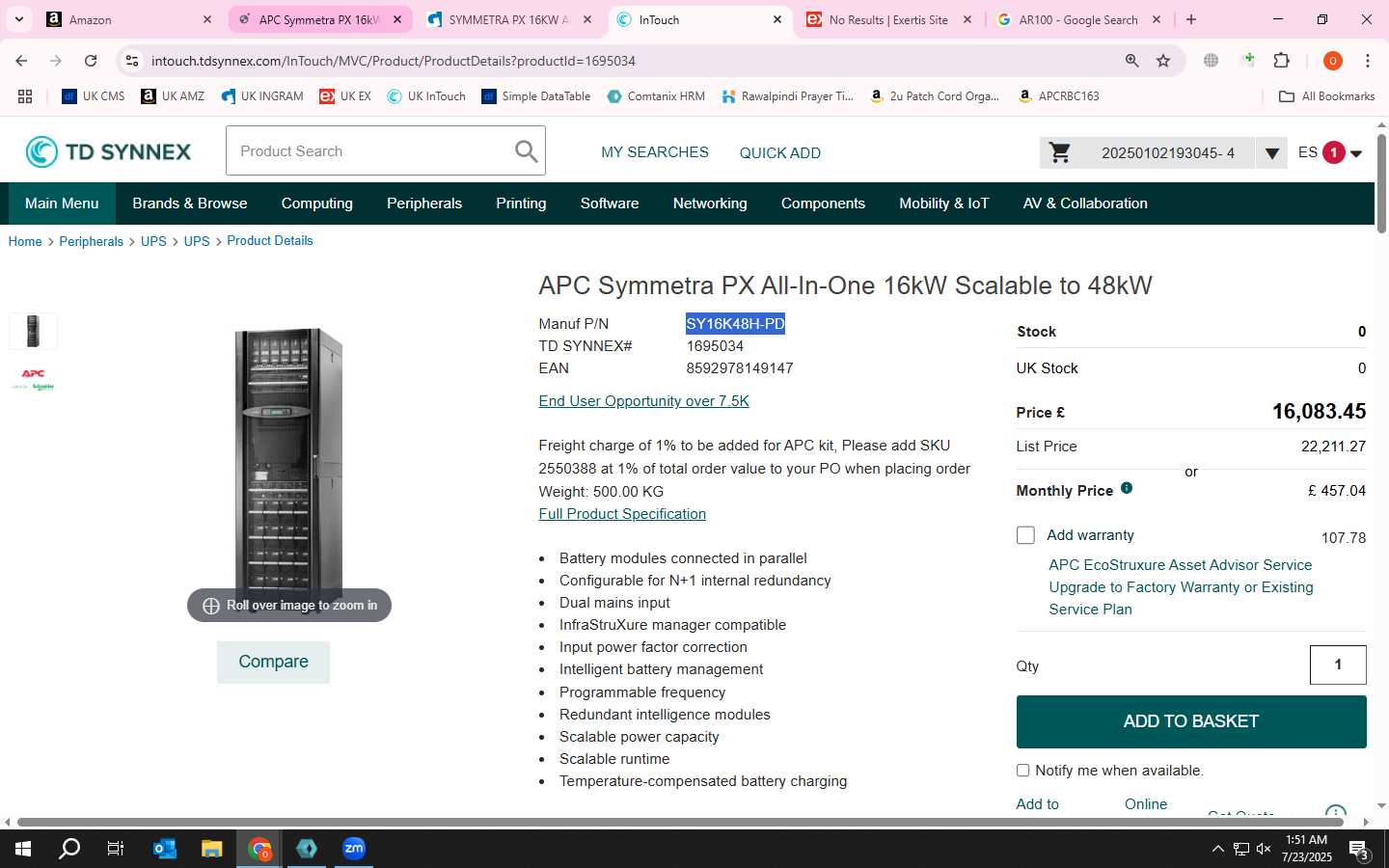The width and height of the screenshot is (1389, 868).
Task: Select the APC logo thumbnail
Action: 33,379
